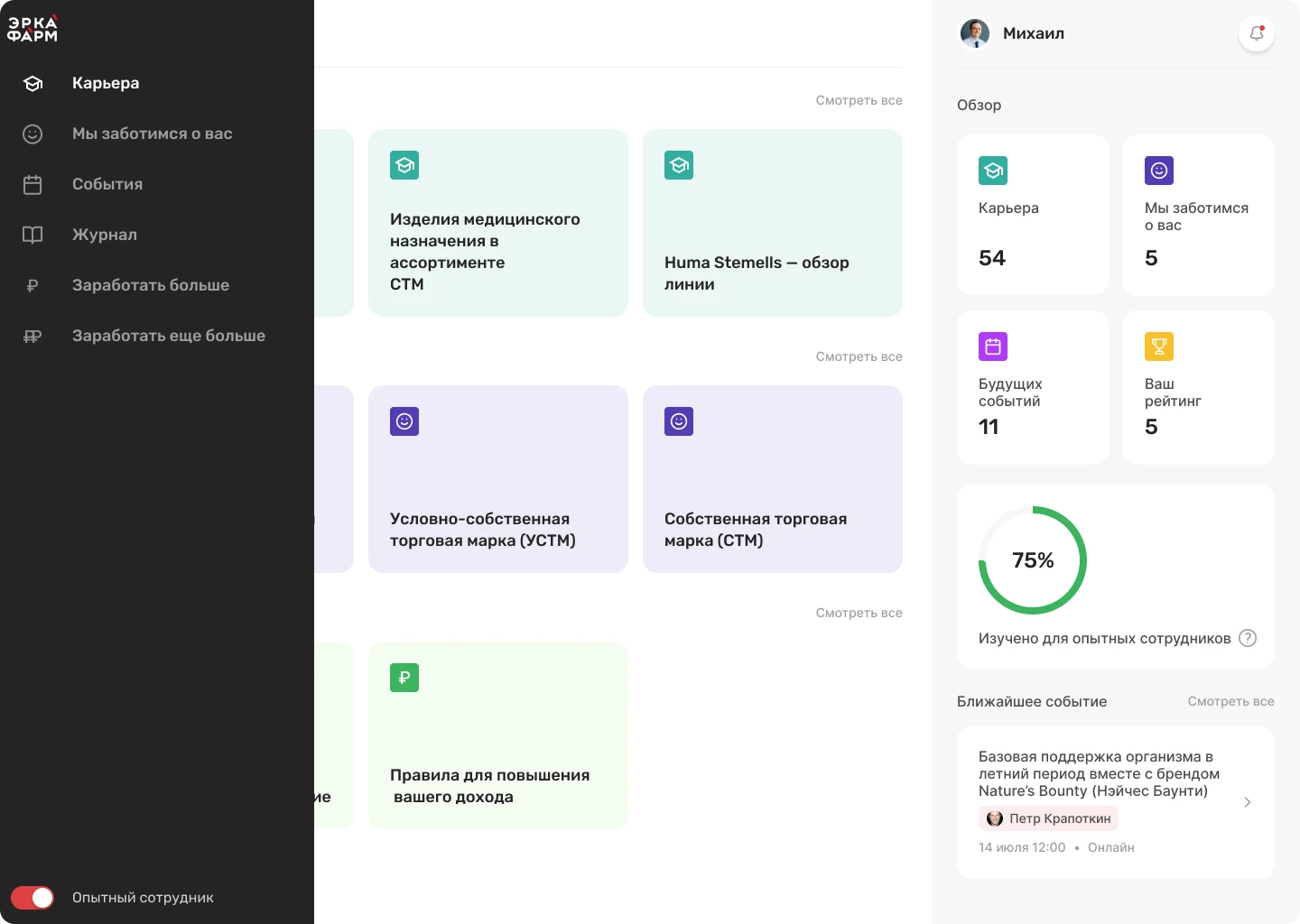This screenshot has height=924, width=1300.
Task: Click the question mark help icon near Изучено
Action: 1248,638
